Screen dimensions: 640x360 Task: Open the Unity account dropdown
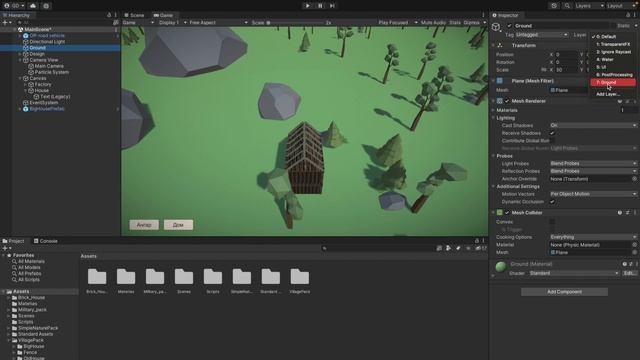point(14,6)
